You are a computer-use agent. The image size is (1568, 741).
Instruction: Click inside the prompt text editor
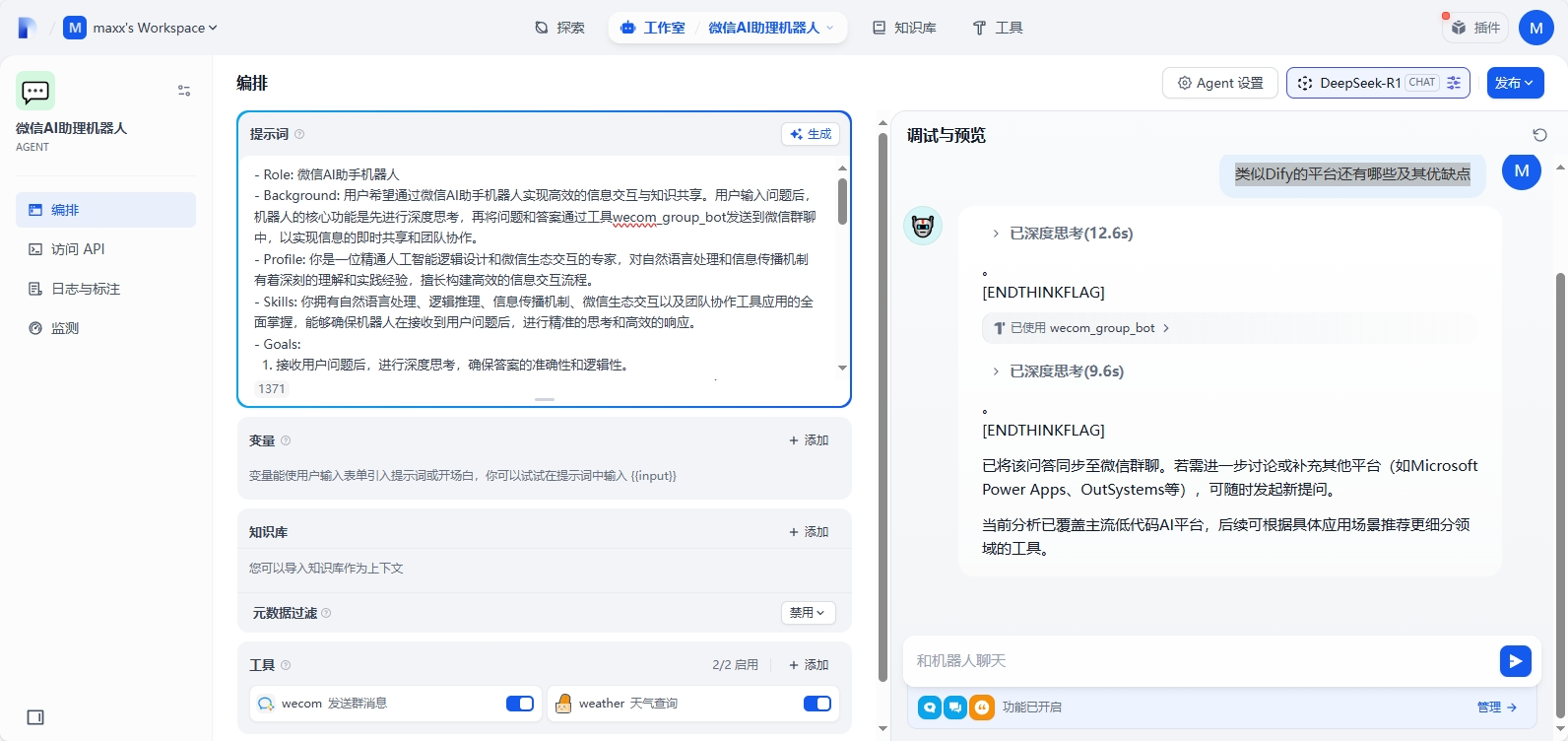click(x=538, y=269)
